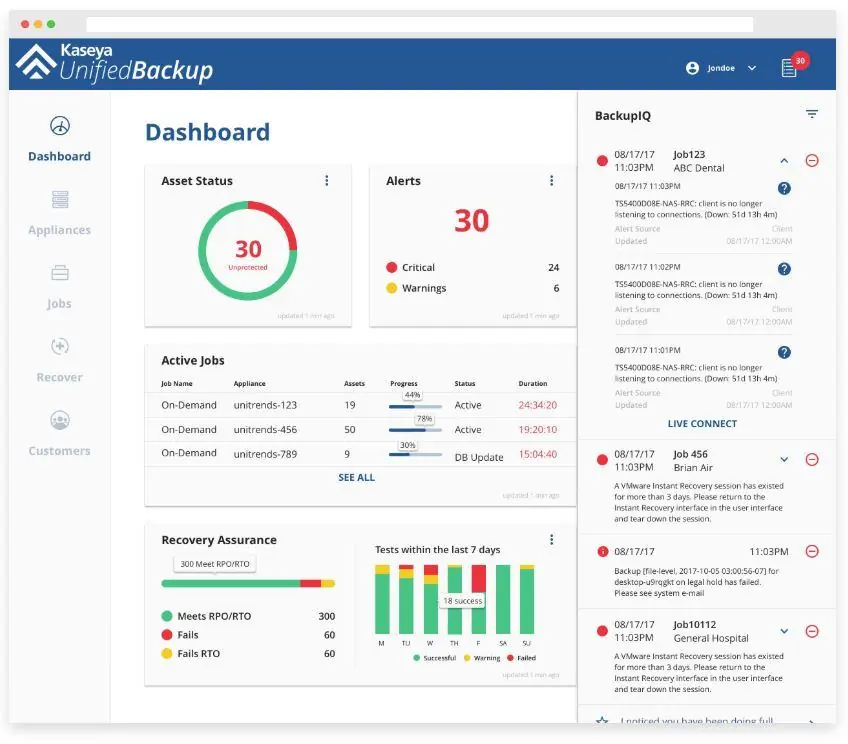Open the Appliances sidebar icon
This screenshot has height=744, width=848.
[x=59, y=200]
